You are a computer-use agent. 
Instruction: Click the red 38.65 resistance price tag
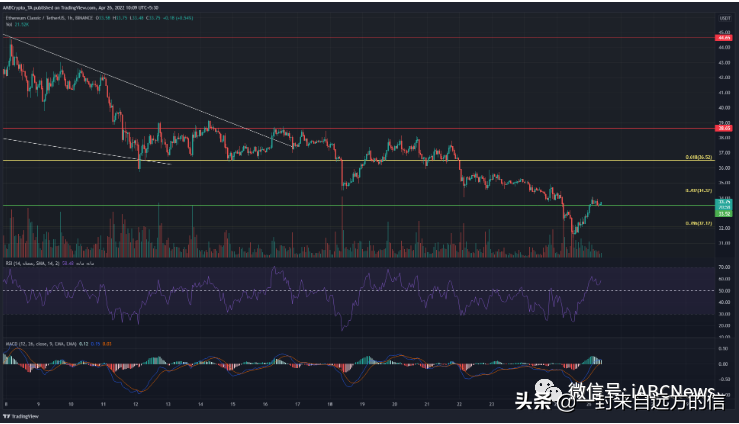(724, 128)
